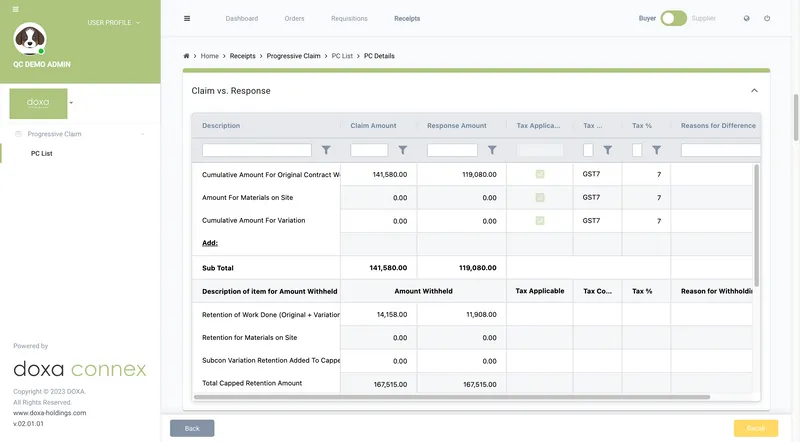Toggle the Buyer/Supplier switch

(x=673, y=18)
